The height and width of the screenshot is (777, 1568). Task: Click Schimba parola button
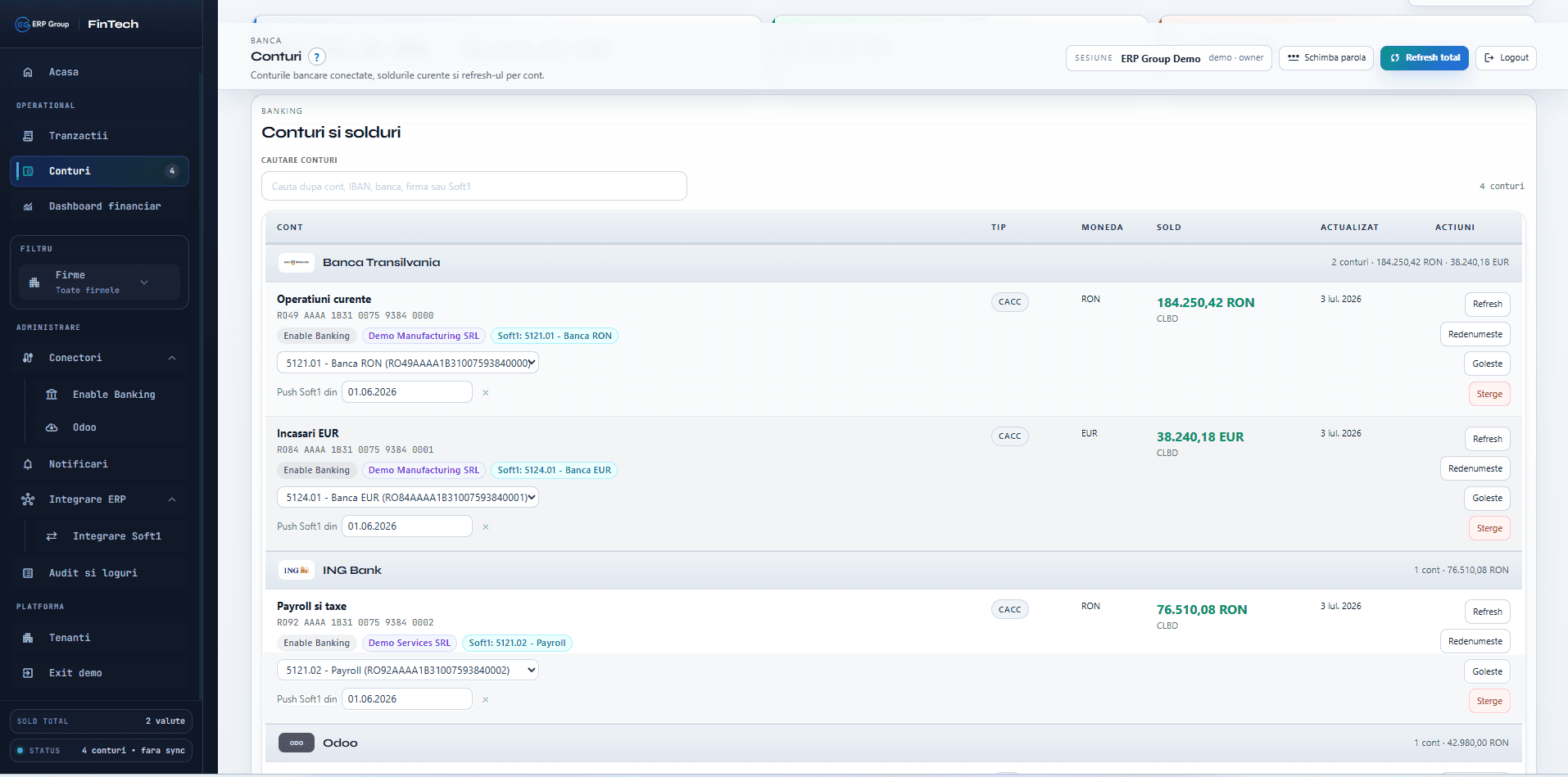tap(1326, 58)
